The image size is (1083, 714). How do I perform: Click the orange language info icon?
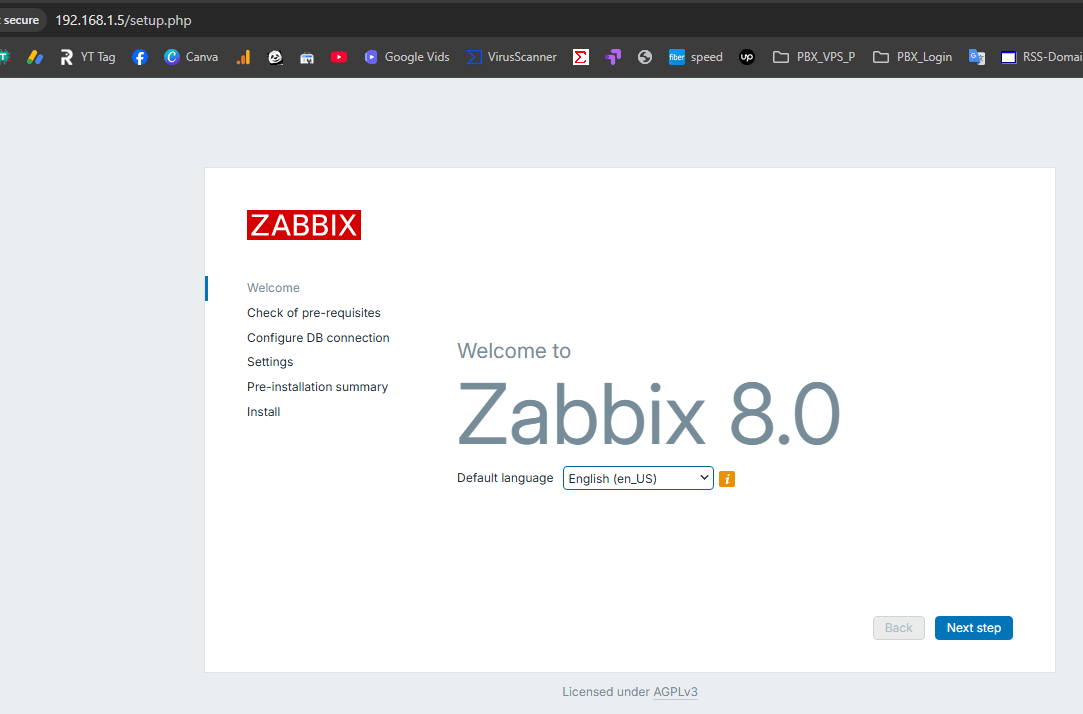coord(727,479)
